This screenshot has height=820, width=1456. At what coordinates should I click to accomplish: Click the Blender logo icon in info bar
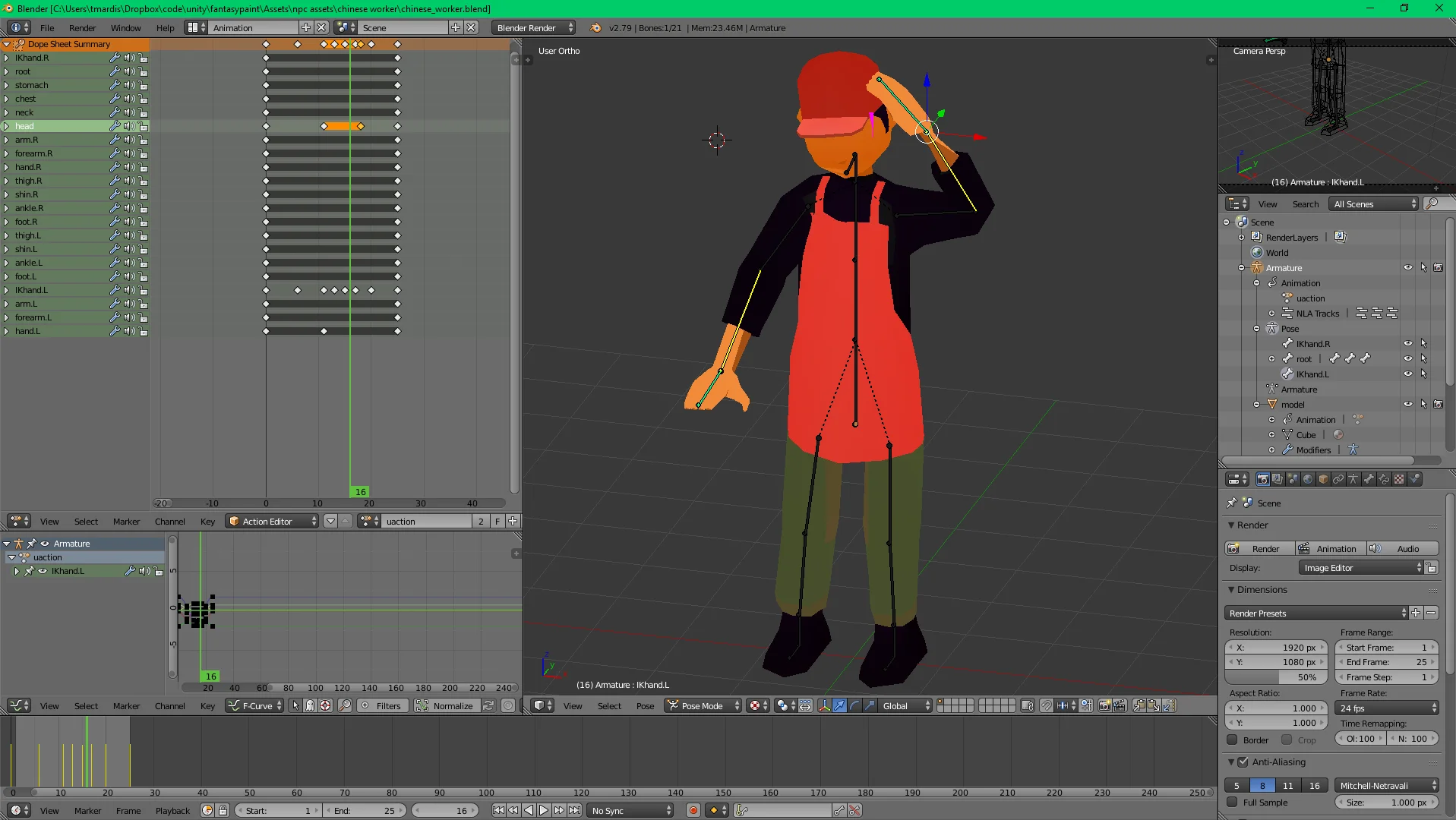(595, 27)
